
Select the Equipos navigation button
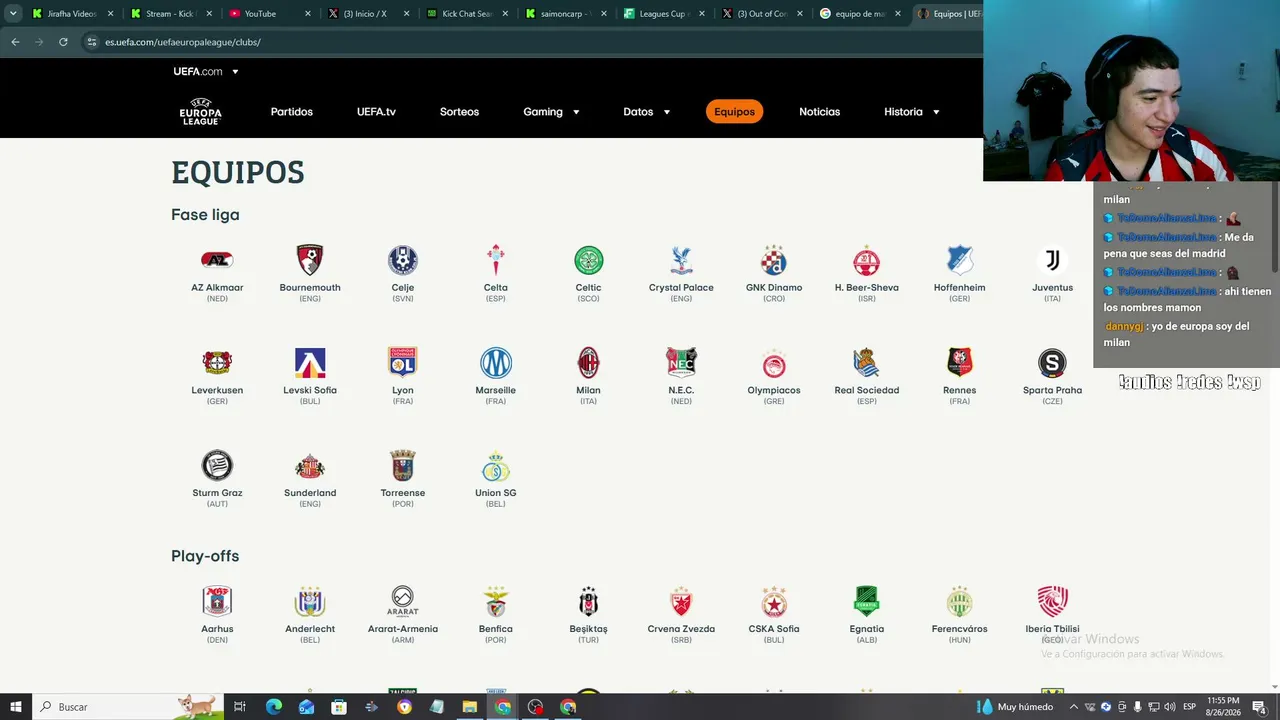point(734,112)
